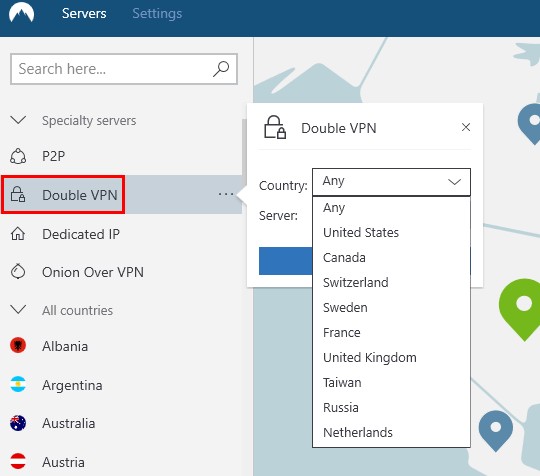Switch to the Settings tab
Viewport: 540px width, 476px height.
click(157, 13)
